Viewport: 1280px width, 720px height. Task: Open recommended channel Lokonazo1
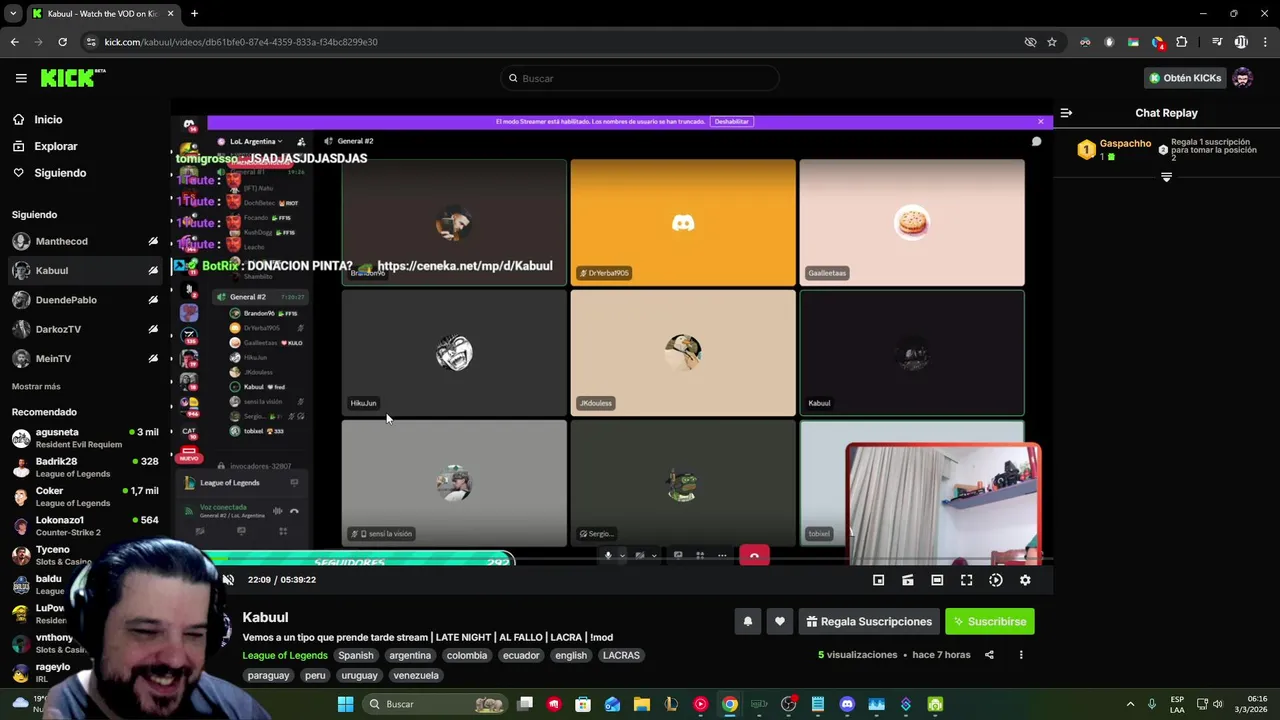[85, 526]
